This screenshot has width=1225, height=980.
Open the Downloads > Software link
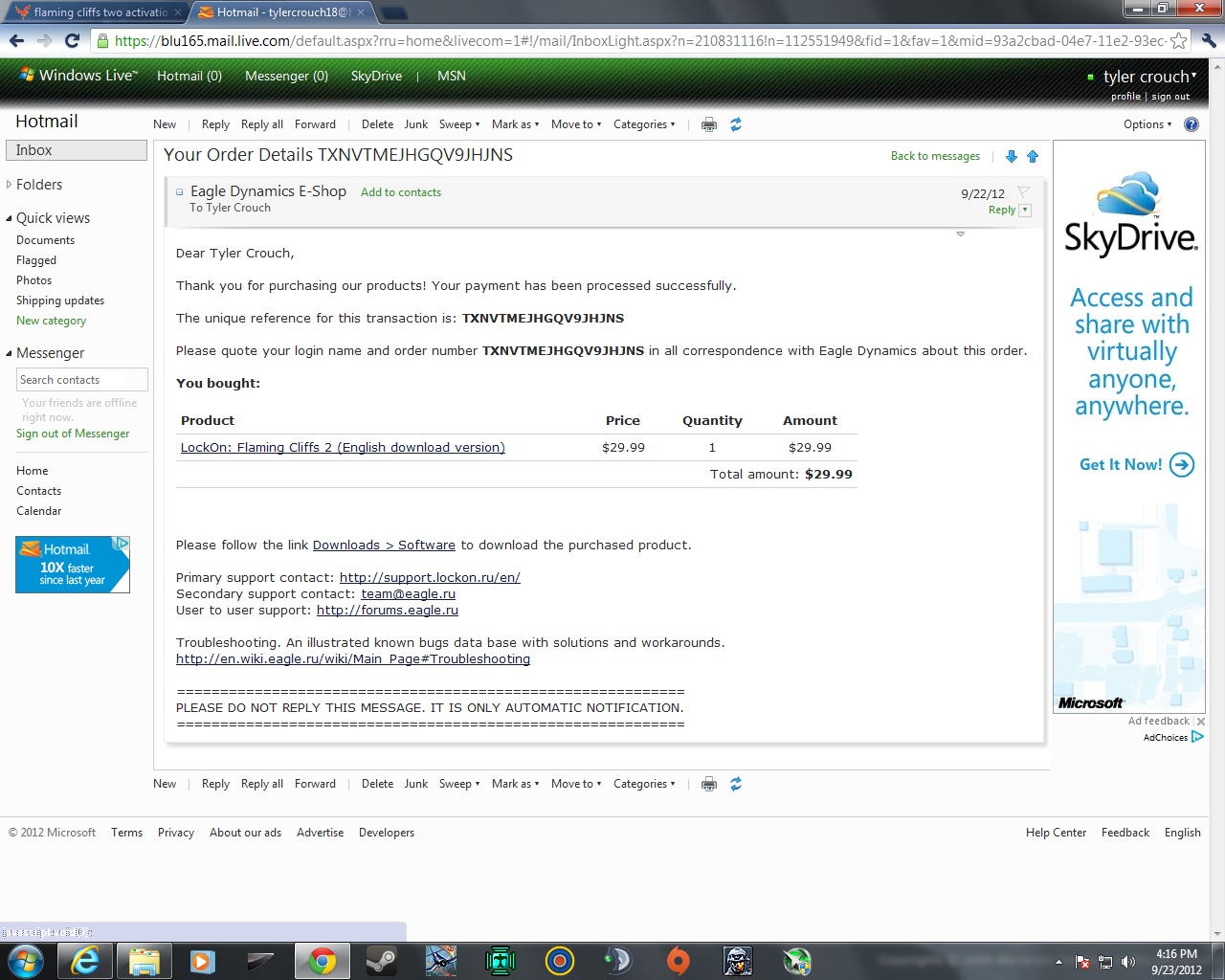[x=384, y=545]
